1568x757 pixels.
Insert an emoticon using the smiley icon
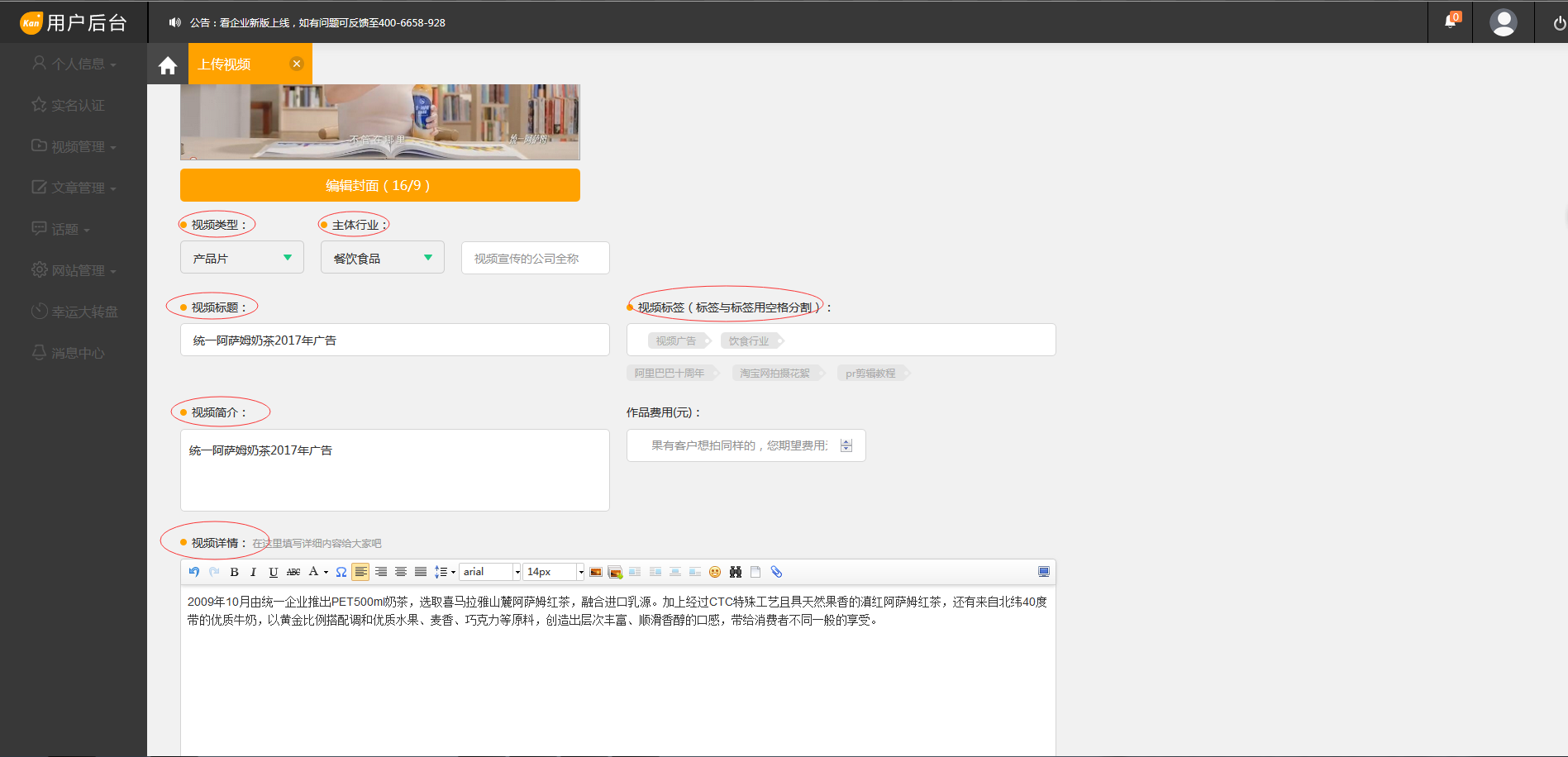point(715,572)
